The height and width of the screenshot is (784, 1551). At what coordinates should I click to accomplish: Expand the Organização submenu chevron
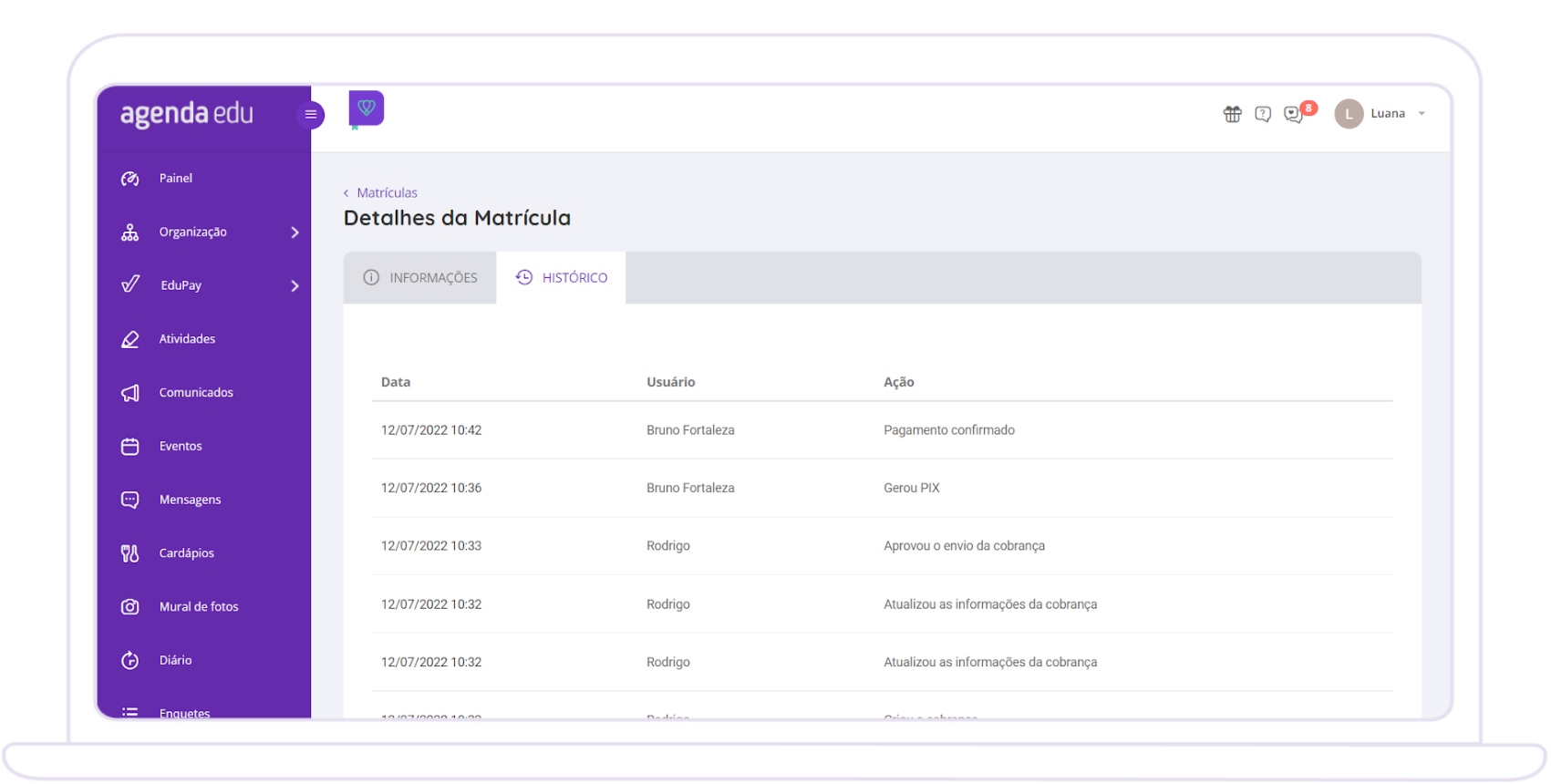coord(295,232)
